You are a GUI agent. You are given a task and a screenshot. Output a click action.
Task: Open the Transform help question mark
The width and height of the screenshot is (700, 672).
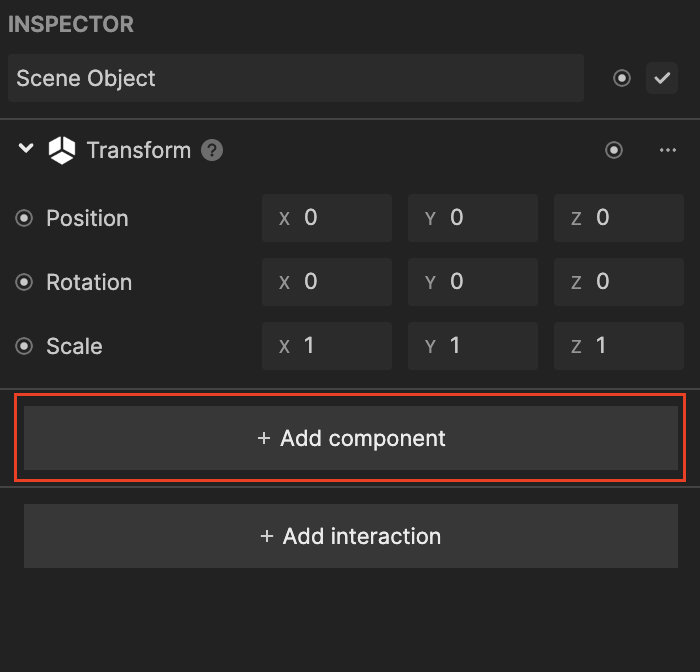click(x=211, y=151)
